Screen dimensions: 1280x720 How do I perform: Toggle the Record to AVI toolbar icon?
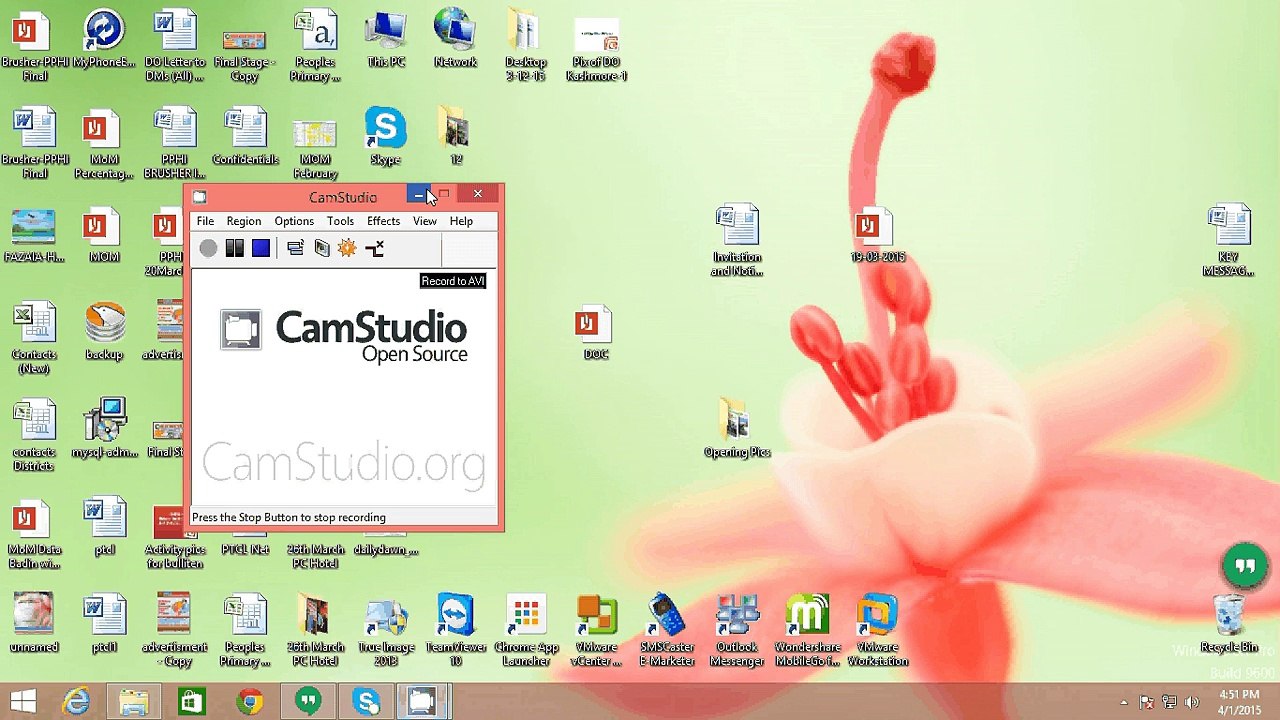pos(322,248)
